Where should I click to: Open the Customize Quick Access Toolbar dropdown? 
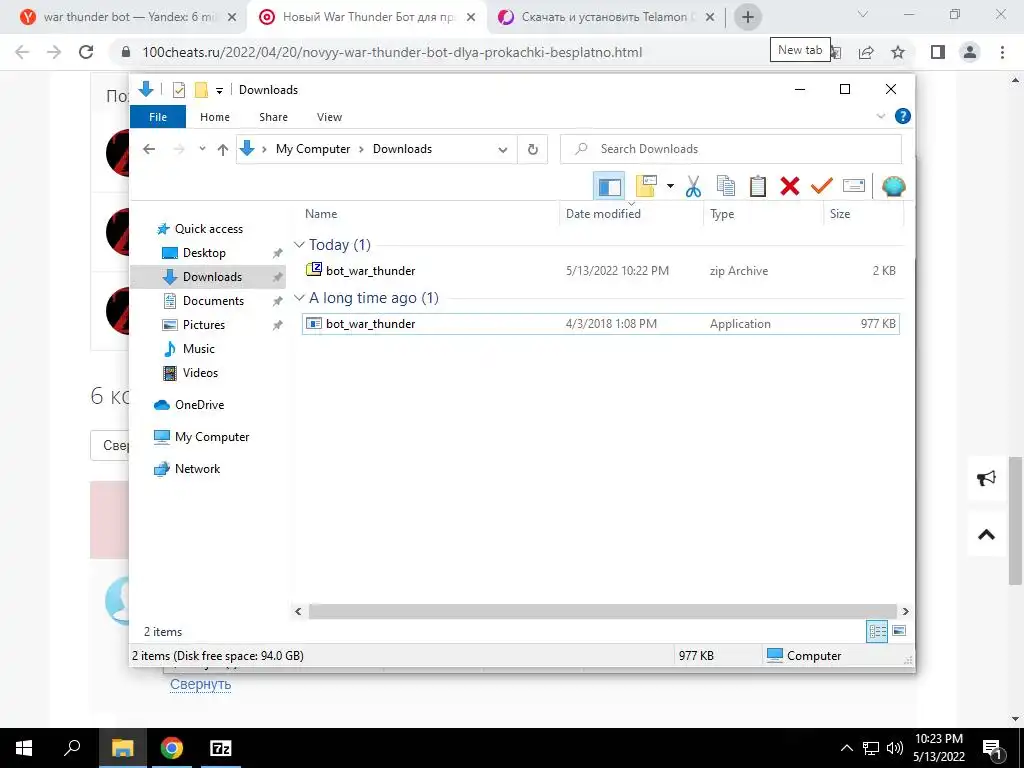click(219, 90)
